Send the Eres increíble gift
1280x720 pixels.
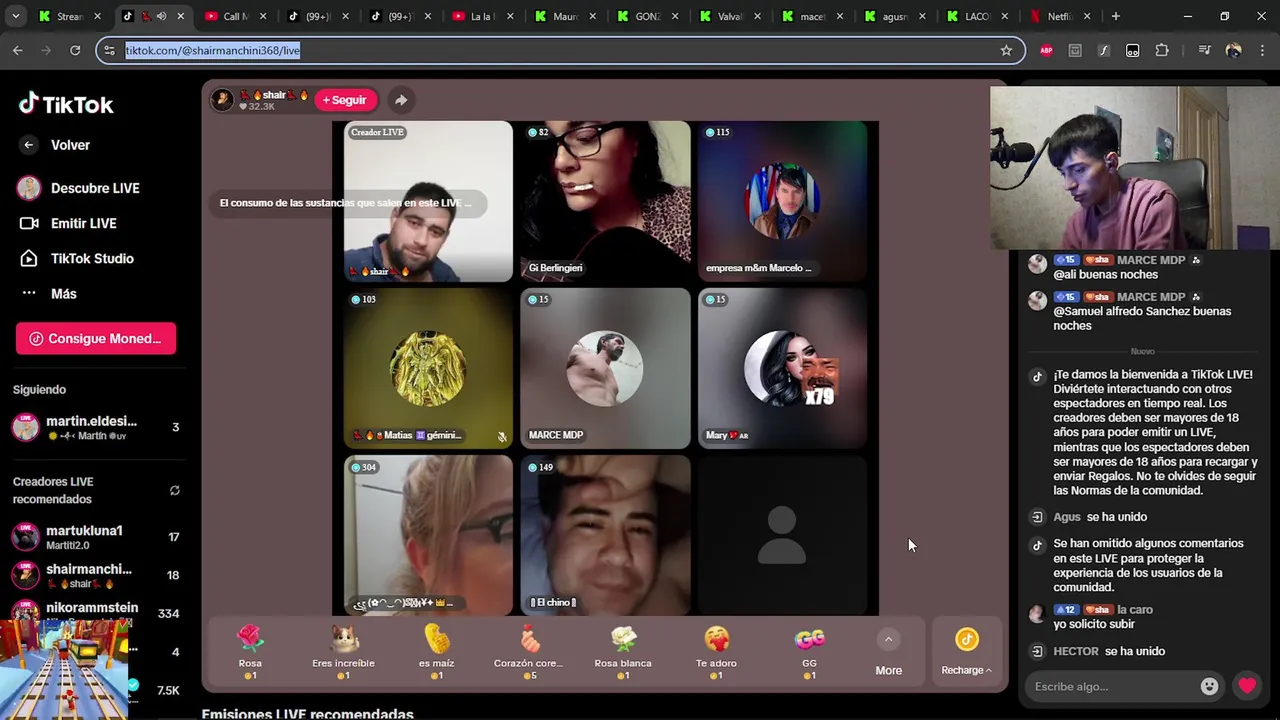click(343, 651)
